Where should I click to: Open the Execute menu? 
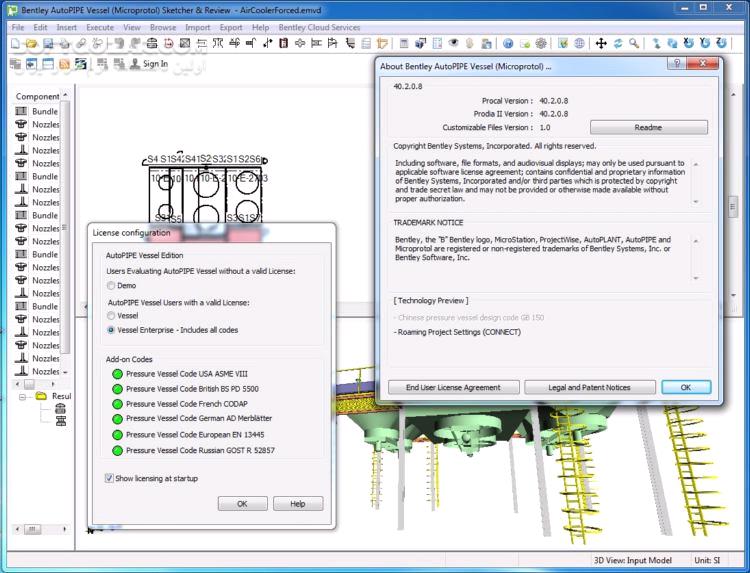(100, 28)
